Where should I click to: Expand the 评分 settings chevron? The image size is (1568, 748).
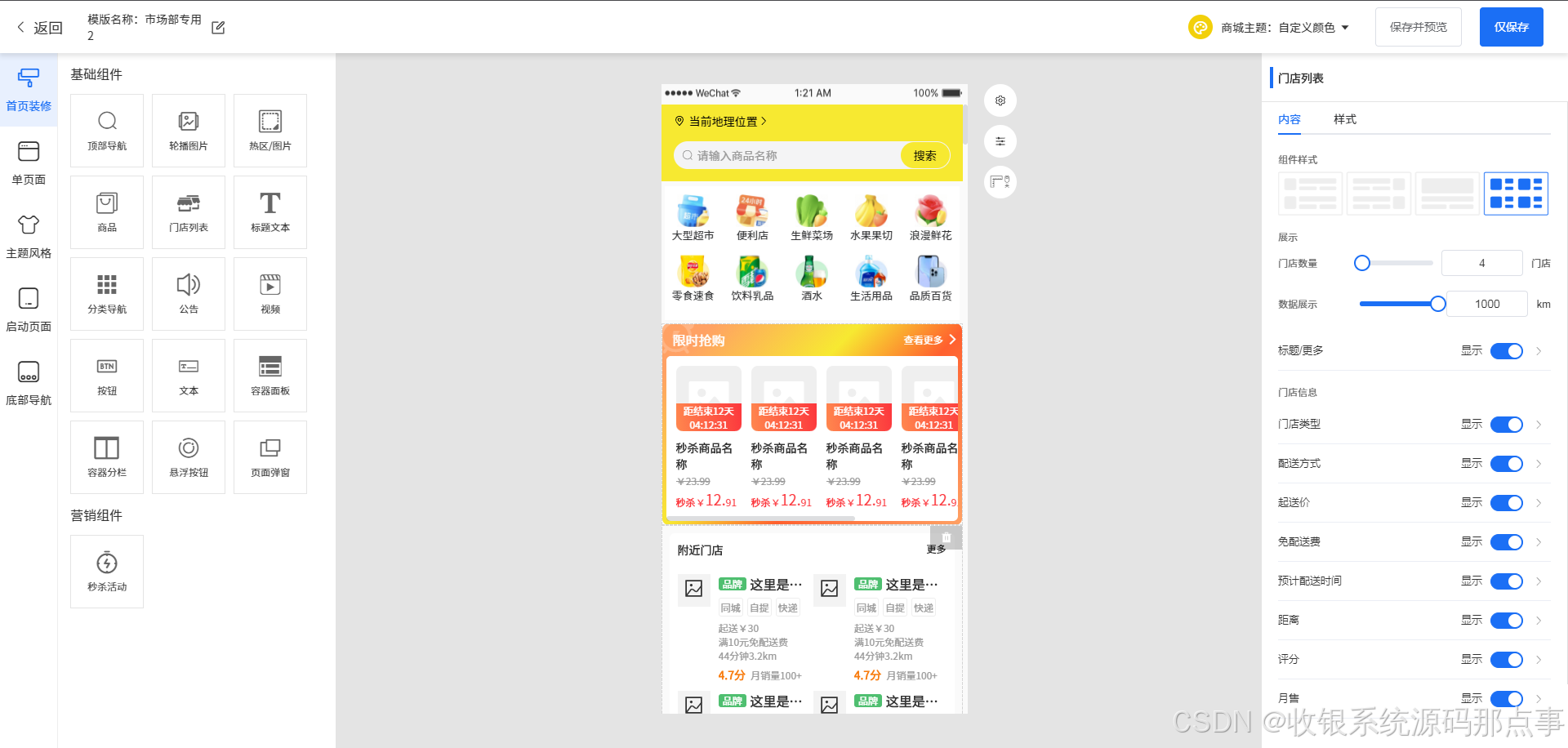1539,660
